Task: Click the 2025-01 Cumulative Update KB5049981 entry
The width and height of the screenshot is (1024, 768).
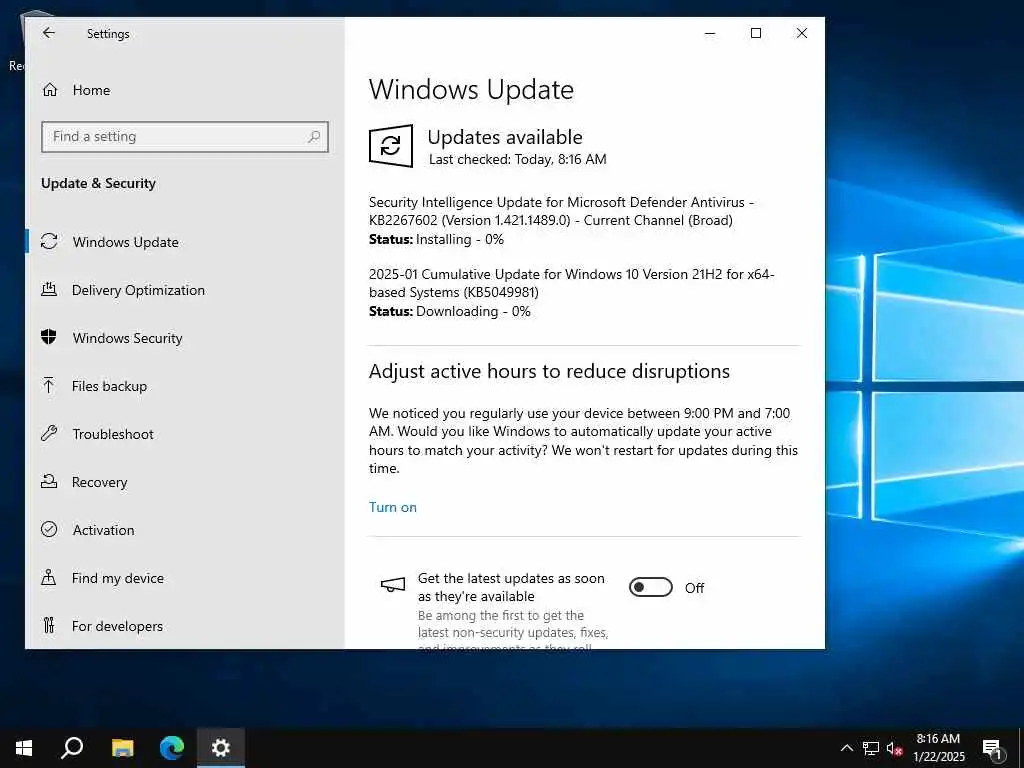Action: (572, 283)
